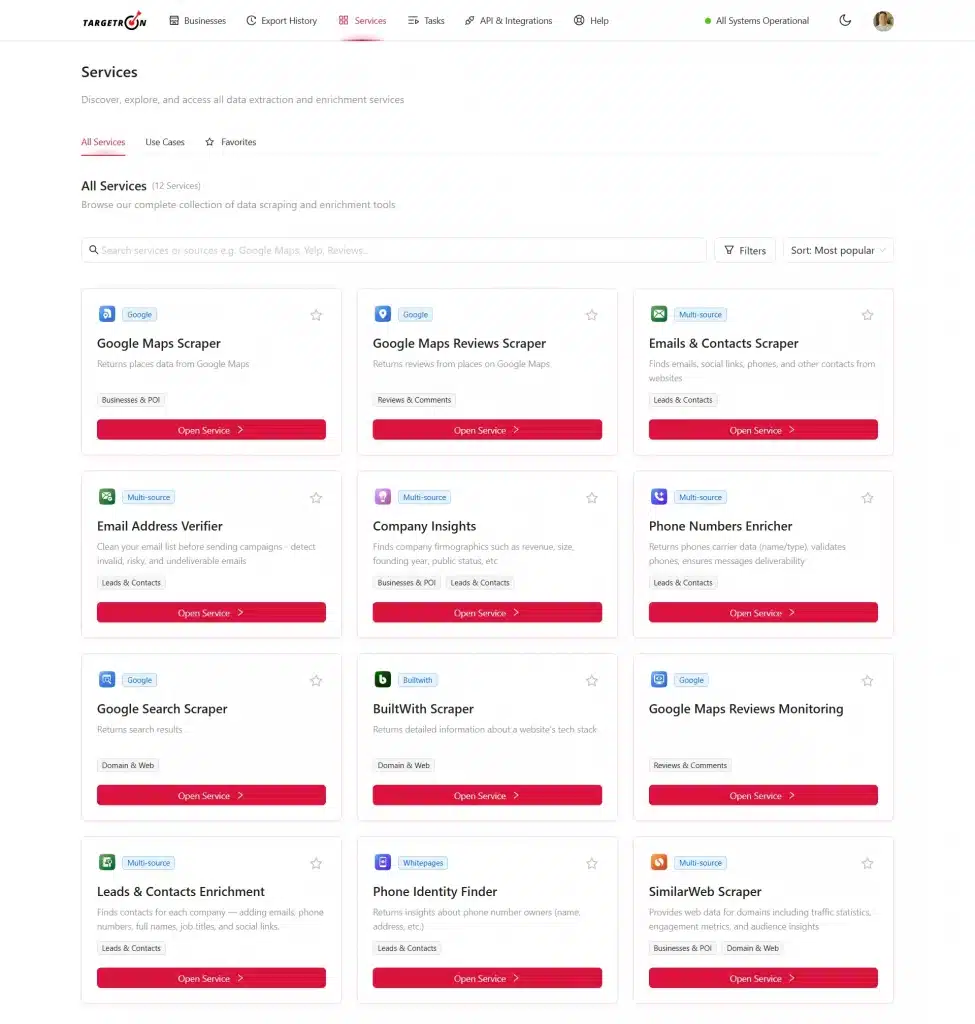Open Service for Google Maps Reviews Scraper
Screen dimensions: 975x1024
click(x=487, y=430)
